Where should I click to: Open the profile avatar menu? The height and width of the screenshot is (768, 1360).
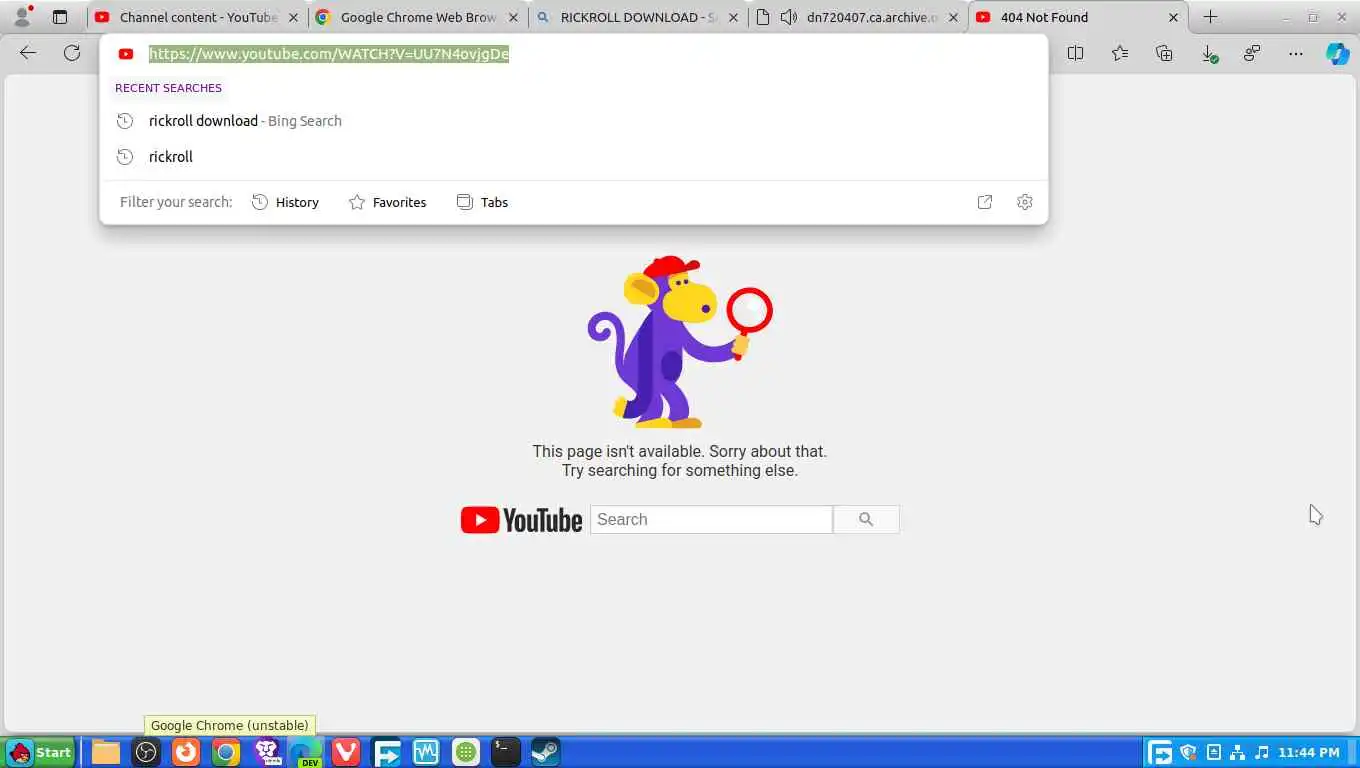pos(21,17)
